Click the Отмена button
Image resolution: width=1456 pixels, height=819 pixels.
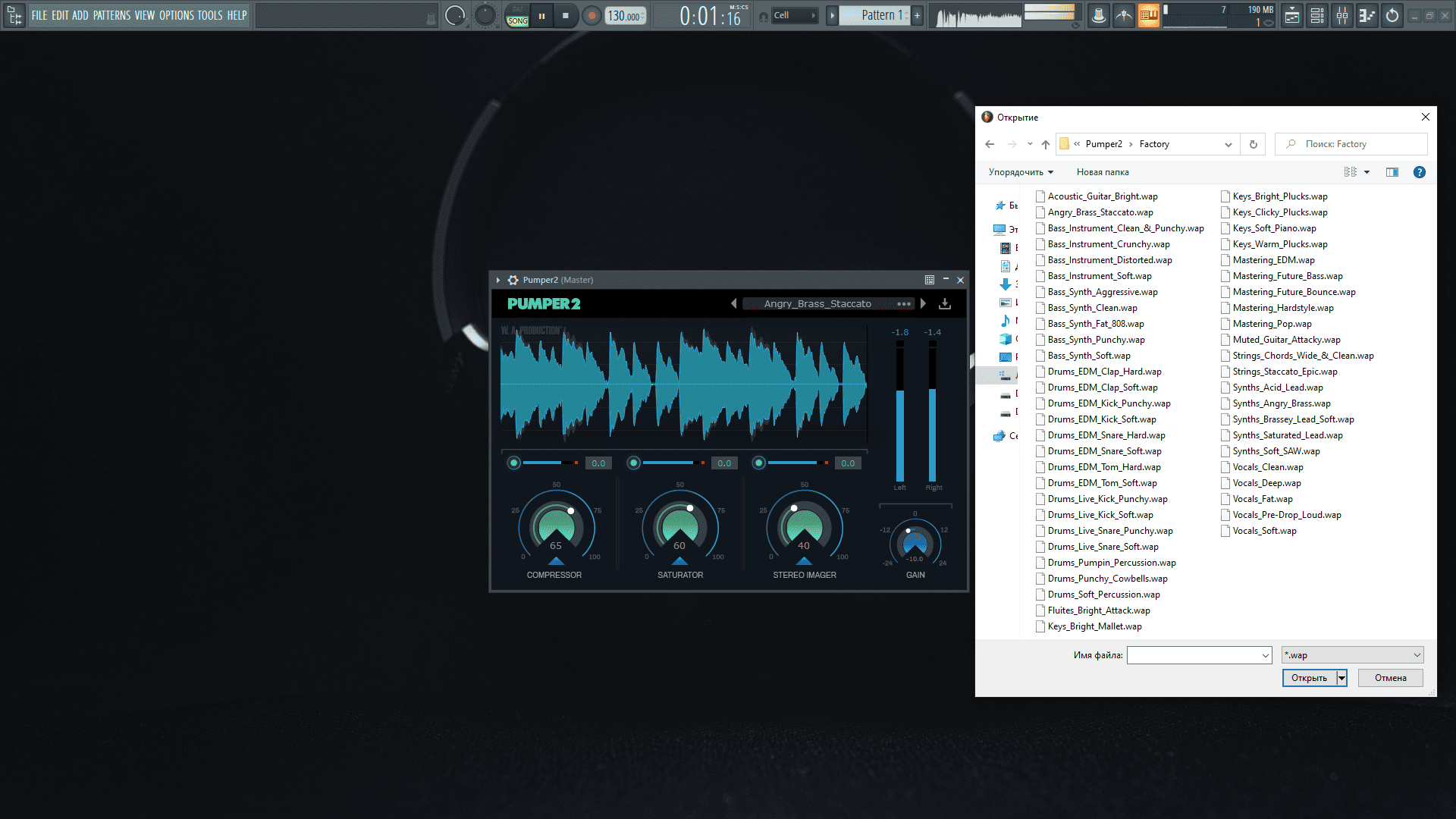point(1390,678)
